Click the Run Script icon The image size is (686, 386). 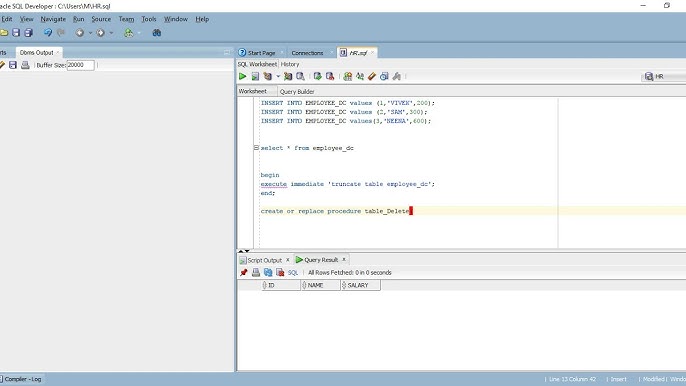(255, 76)
